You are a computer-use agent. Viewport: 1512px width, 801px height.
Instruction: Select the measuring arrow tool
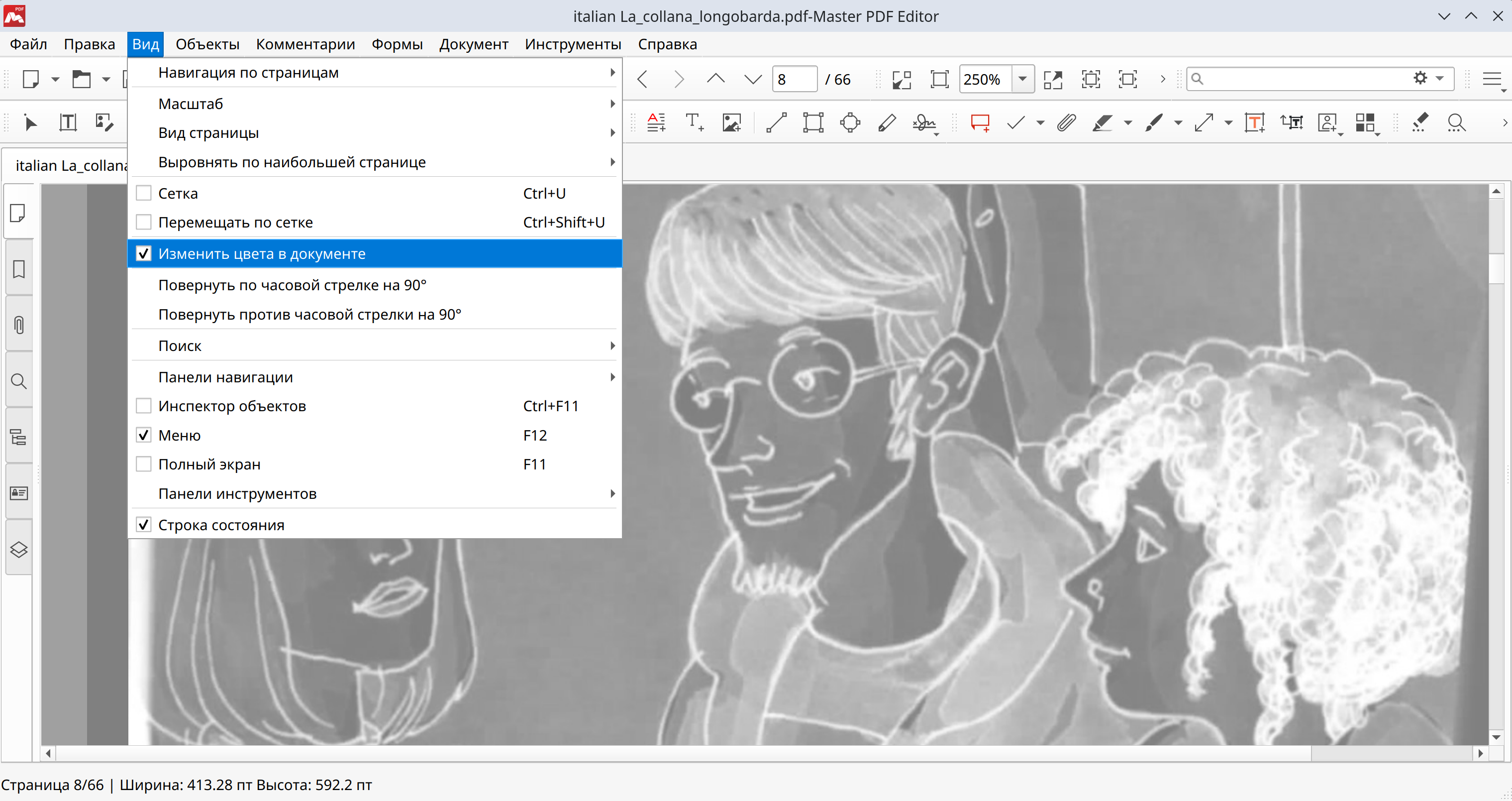[1204, 123]
